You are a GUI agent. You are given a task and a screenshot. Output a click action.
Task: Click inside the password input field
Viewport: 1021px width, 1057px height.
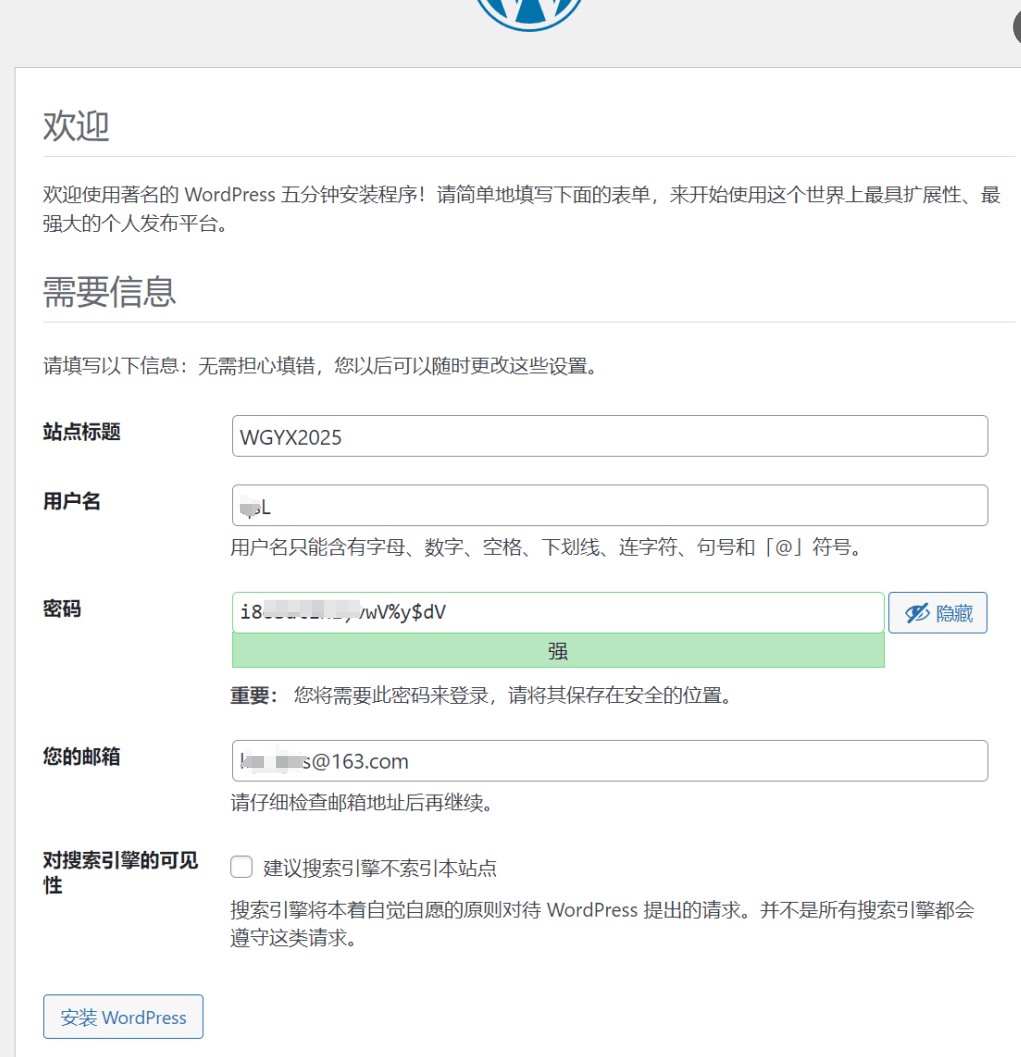point(558,613)
